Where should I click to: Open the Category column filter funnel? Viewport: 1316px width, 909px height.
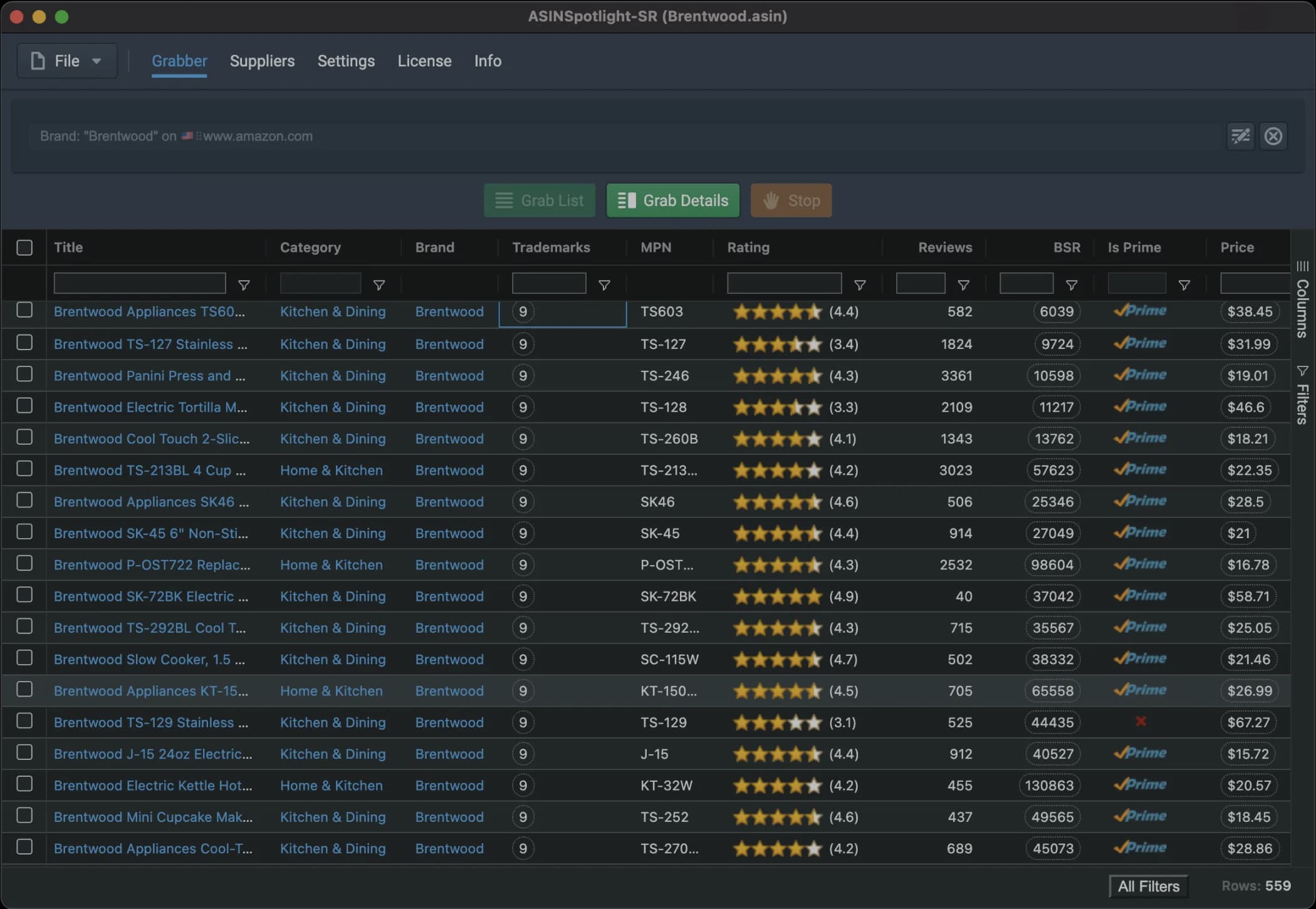point(379,284)
